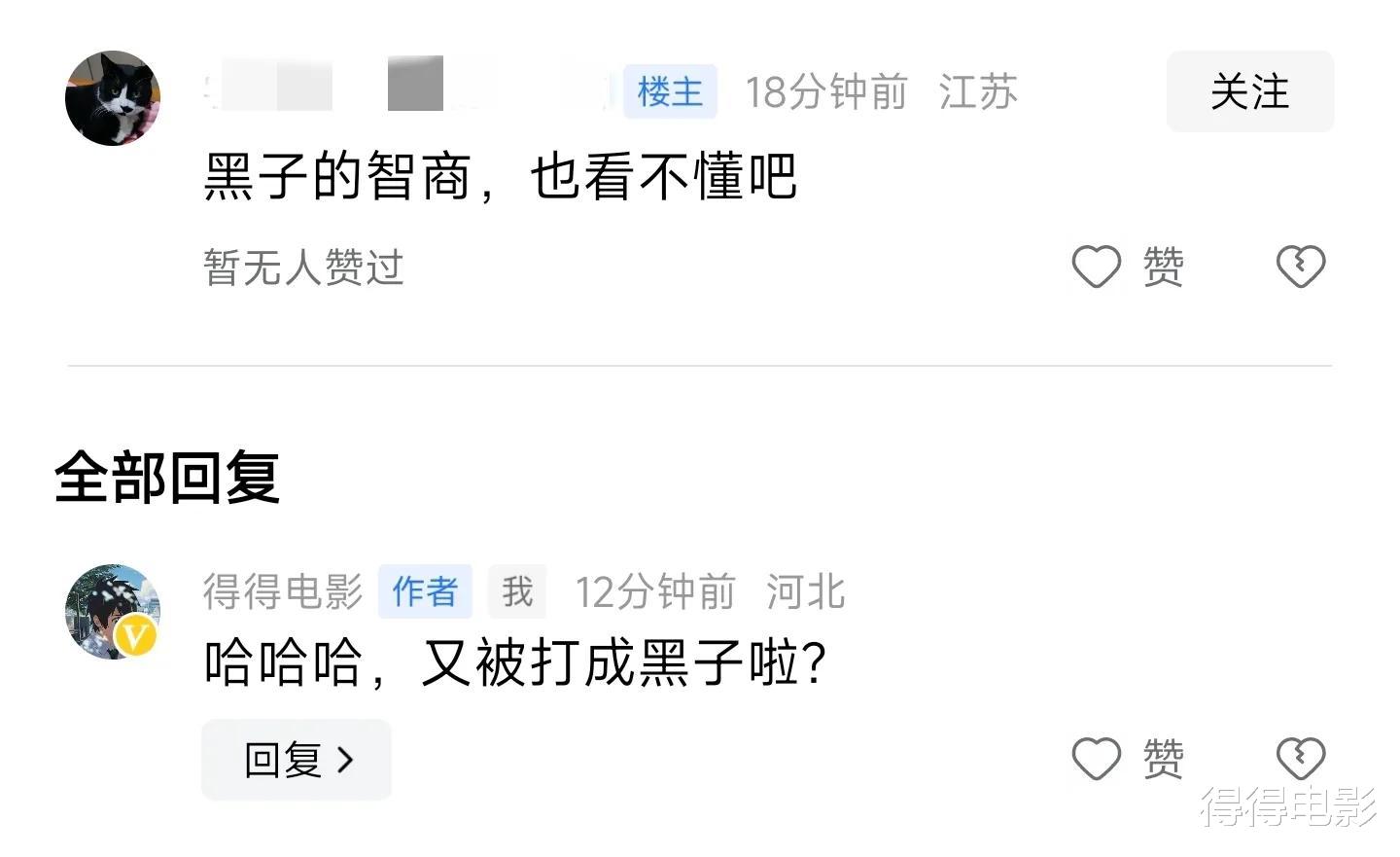Open the cat avatar of the first commenter
This screenshot has width=1400, height=857.
[112, 96]
